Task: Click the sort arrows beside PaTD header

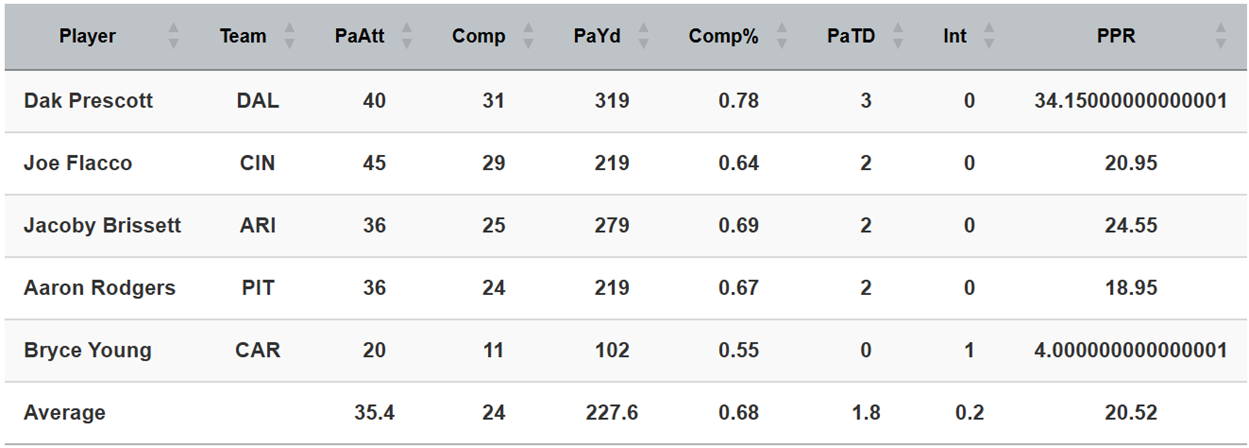Action: (898, 37)
